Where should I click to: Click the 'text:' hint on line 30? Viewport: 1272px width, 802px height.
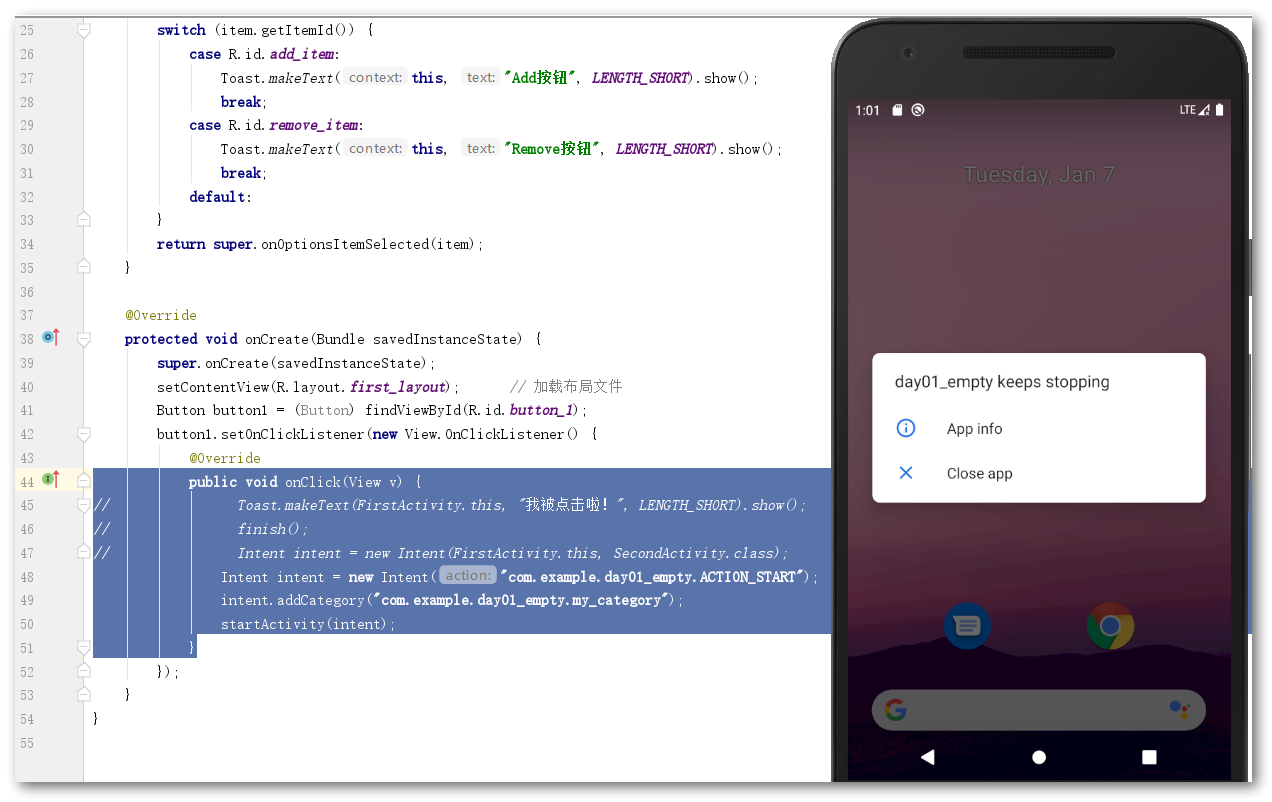pyautogui.click(x=481, y=148)
